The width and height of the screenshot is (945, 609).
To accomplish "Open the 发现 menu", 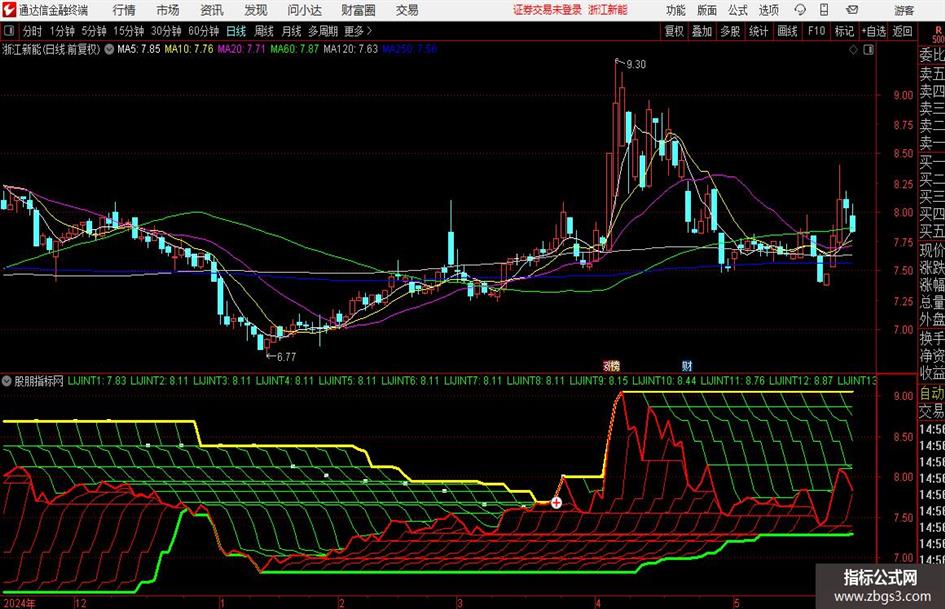I will (x=256, y=10).
